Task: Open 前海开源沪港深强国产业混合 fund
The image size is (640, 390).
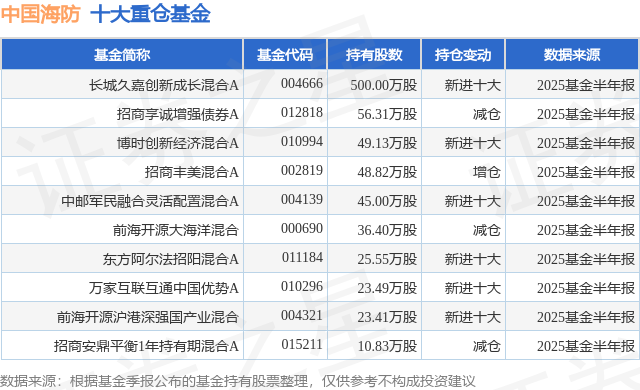Action: pos(147,317)
